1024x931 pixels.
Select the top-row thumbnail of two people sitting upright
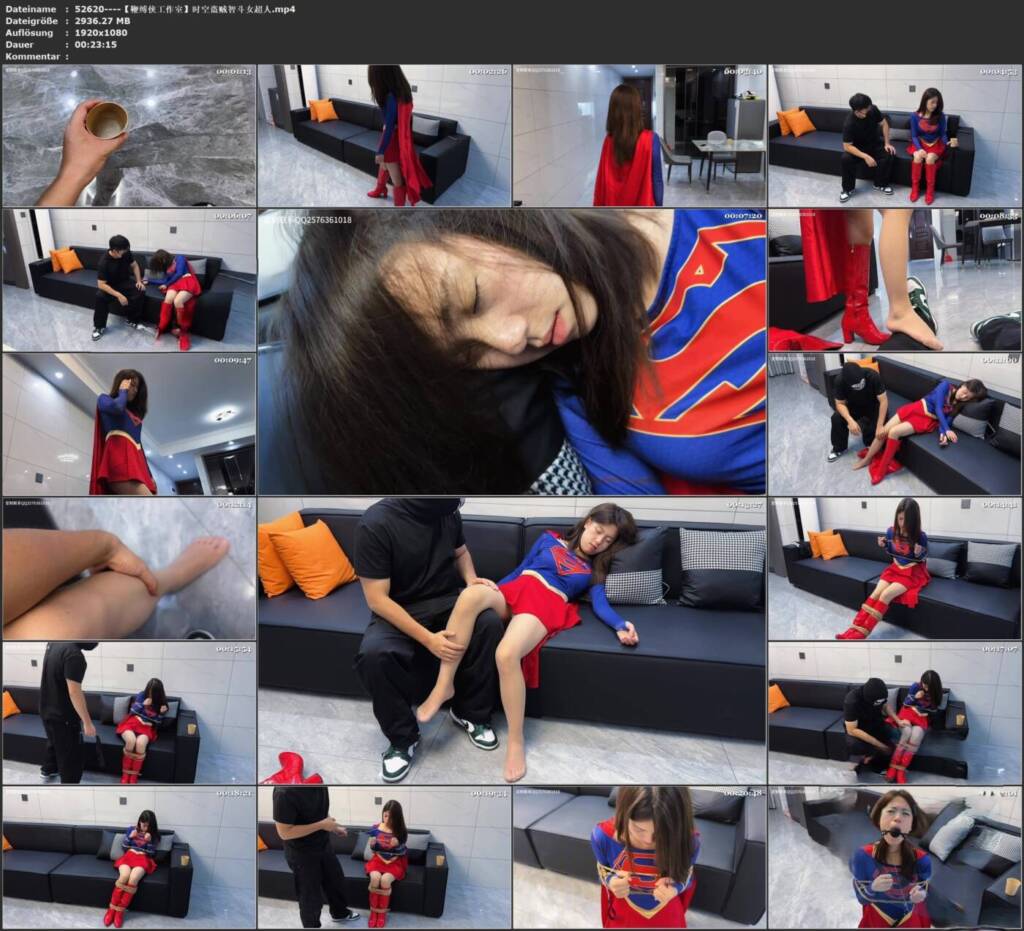coord(895,136)
